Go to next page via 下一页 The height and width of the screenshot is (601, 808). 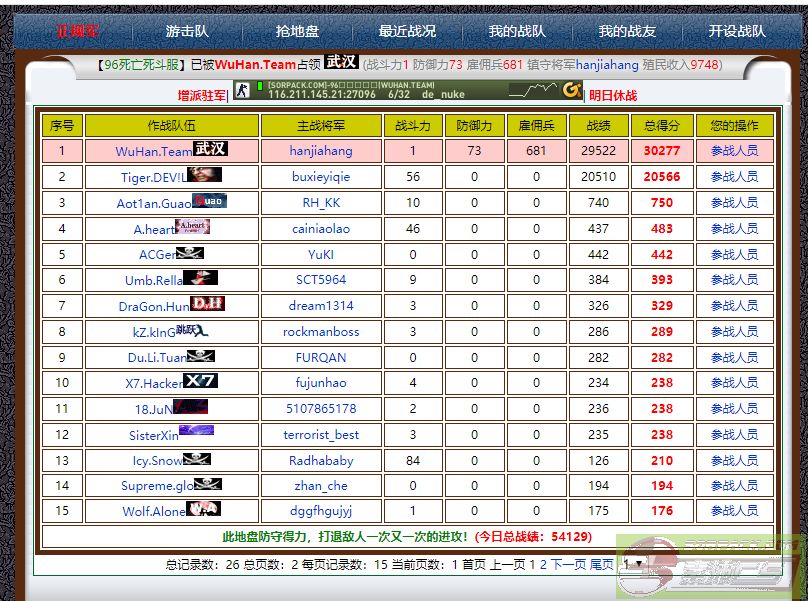pos(568,564)
